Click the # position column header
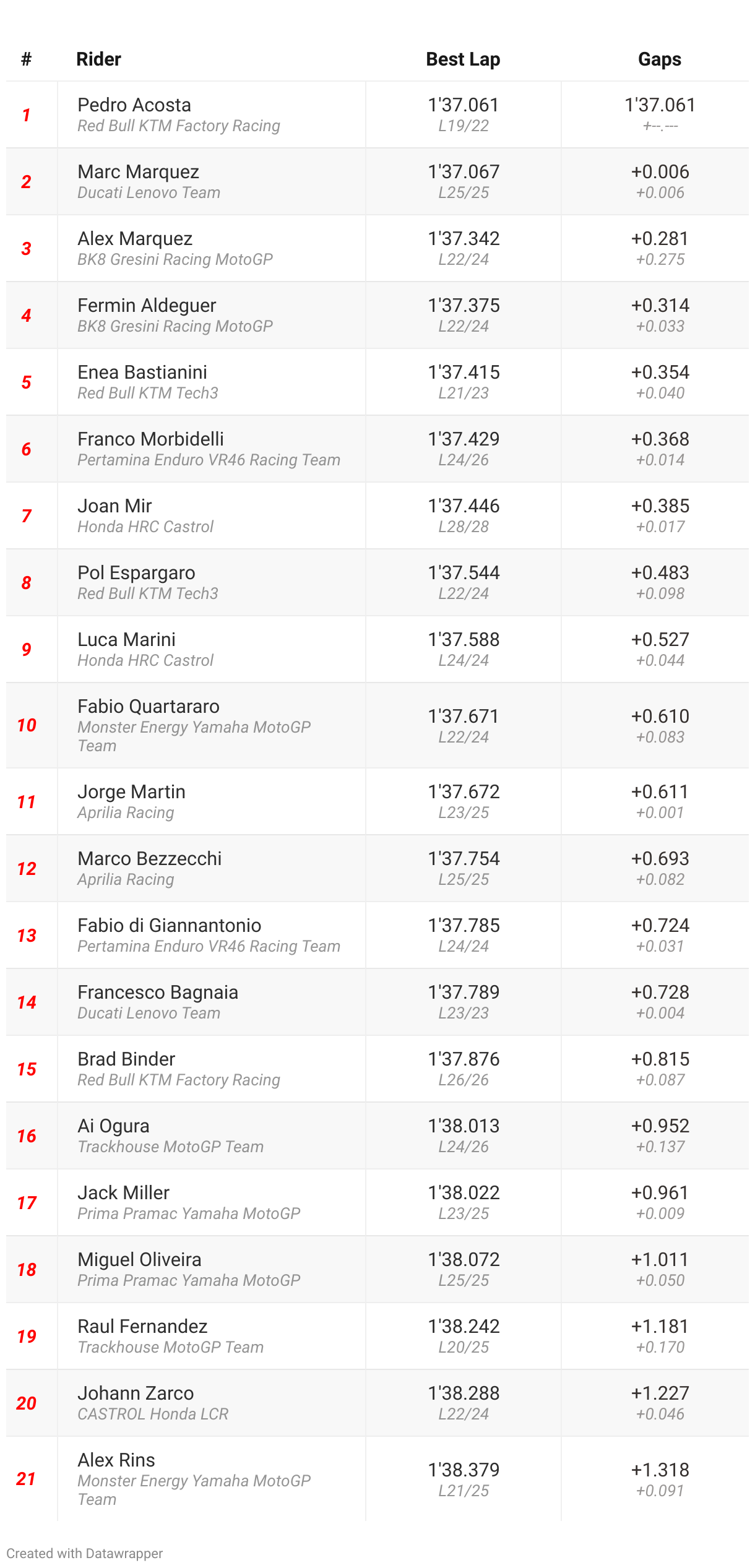This screenshot has width=755, height=1568. click(26, 59)
